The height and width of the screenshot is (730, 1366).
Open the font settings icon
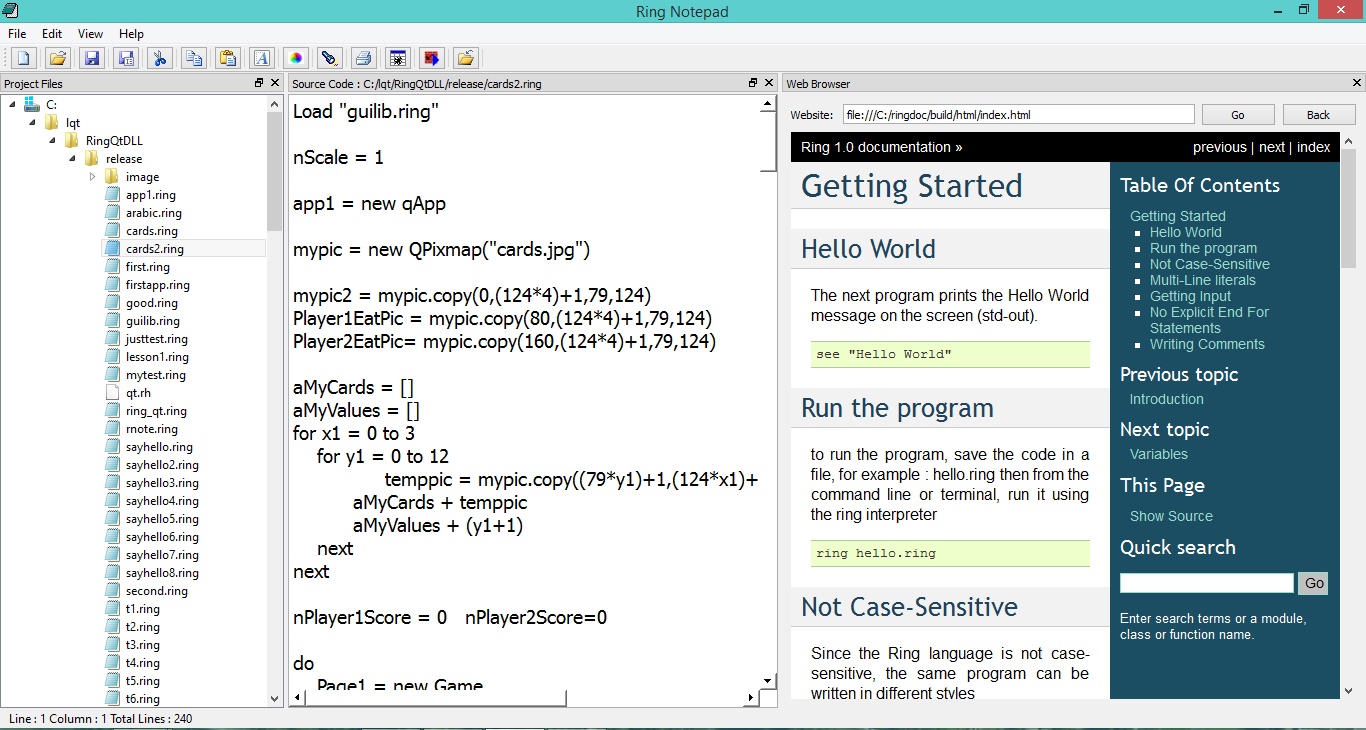tap(261, 58)
